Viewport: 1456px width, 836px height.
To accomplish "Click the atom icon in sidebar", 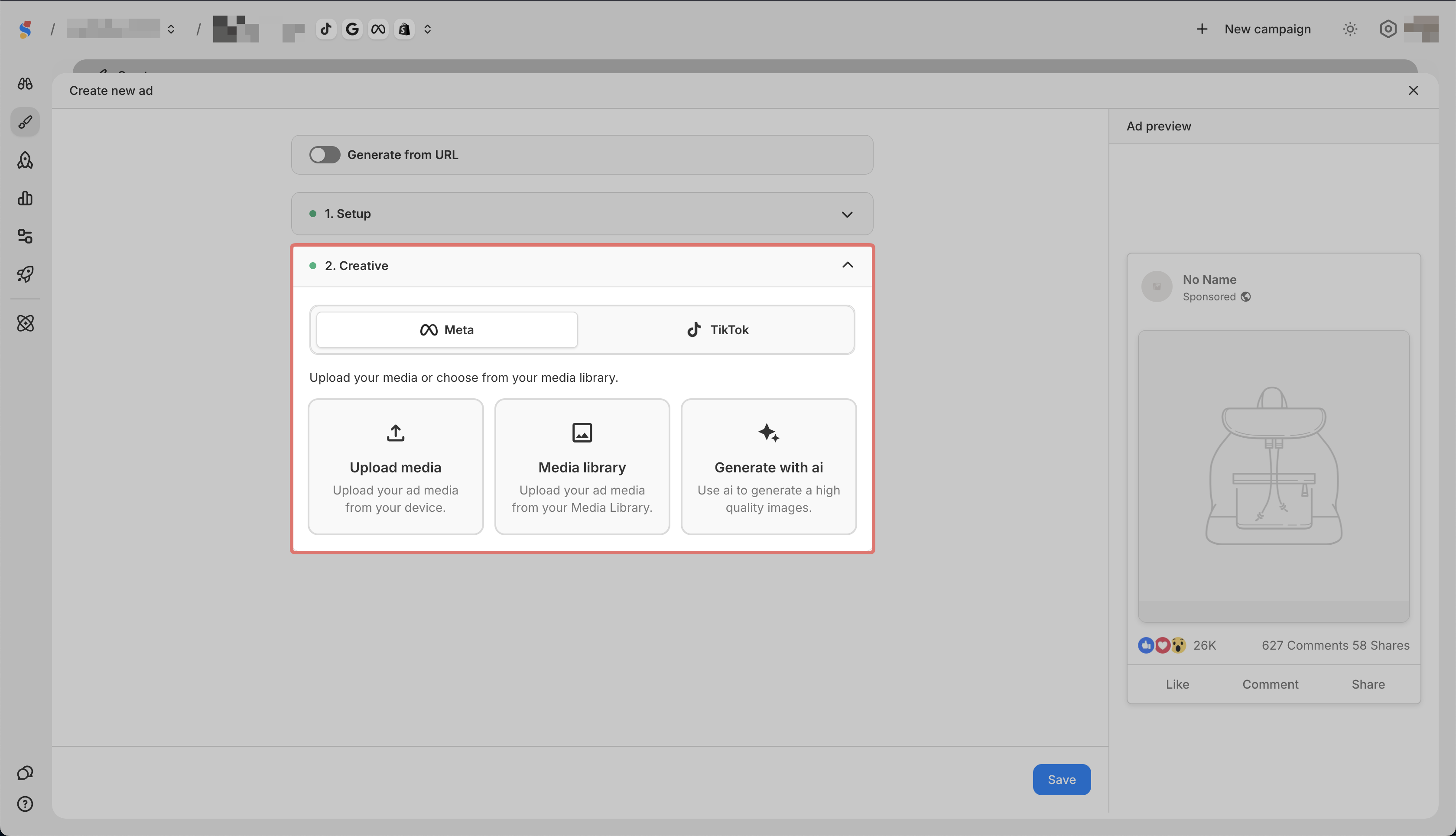I will tap(25, 323).
